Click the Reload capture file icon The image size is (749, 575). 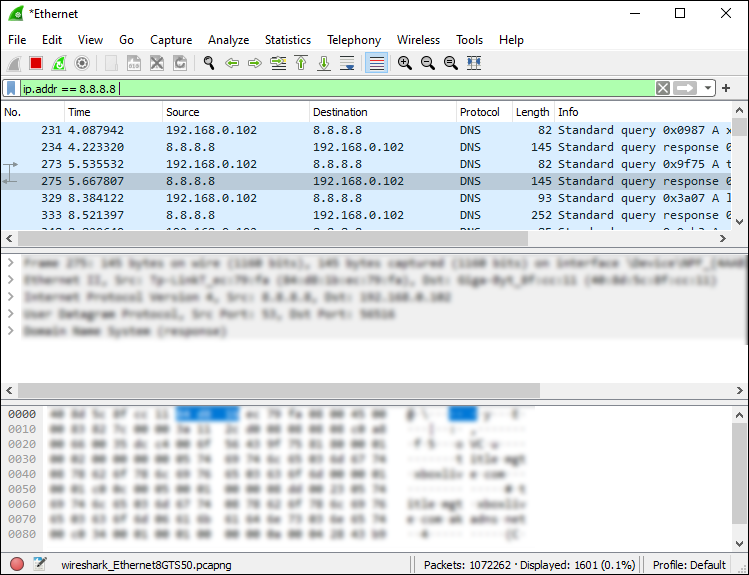coord(180,63)
